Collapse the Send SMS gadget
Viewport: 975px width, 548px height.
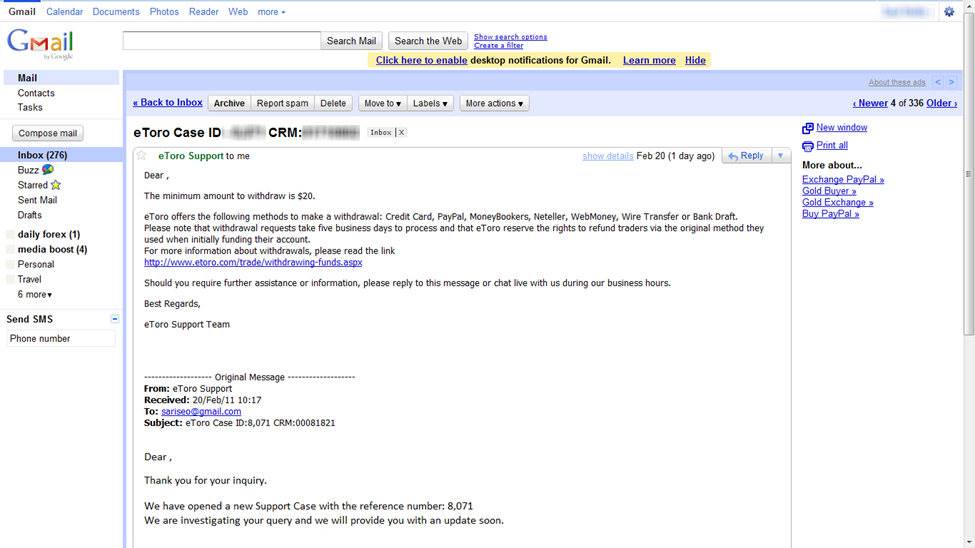pos(115,318)
